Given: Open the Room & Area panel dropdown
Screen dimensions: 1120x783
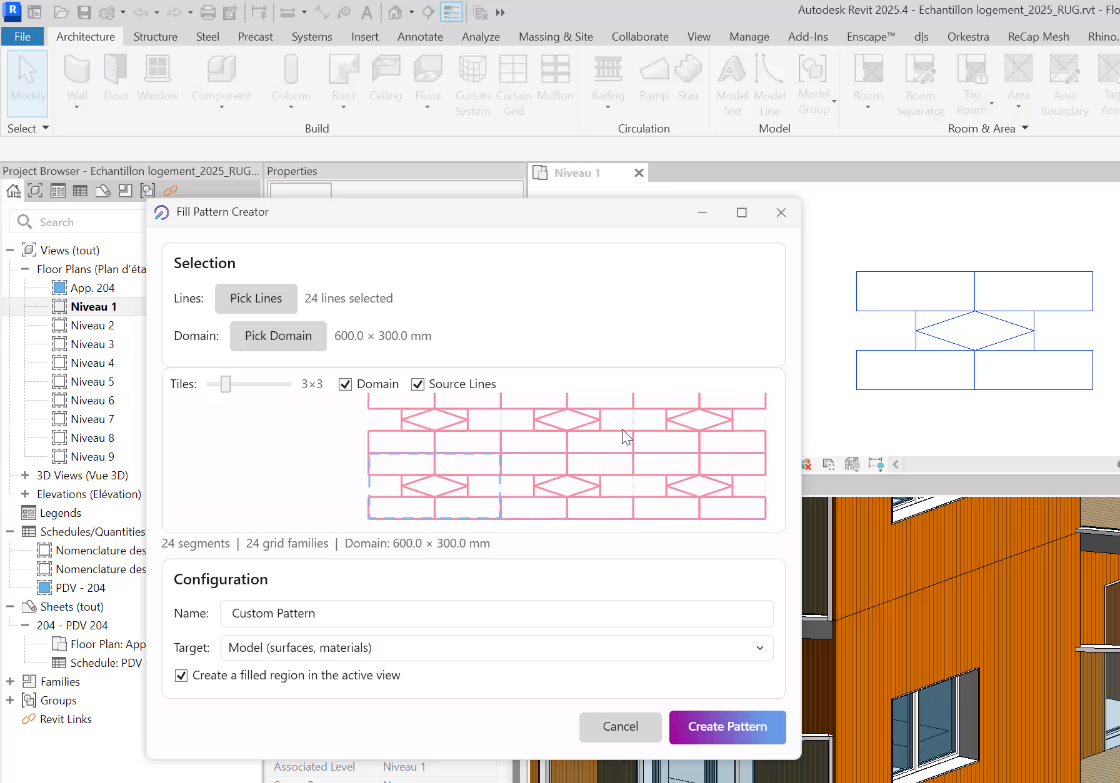Looking at the screenshot, I should [x=988, y=129].
